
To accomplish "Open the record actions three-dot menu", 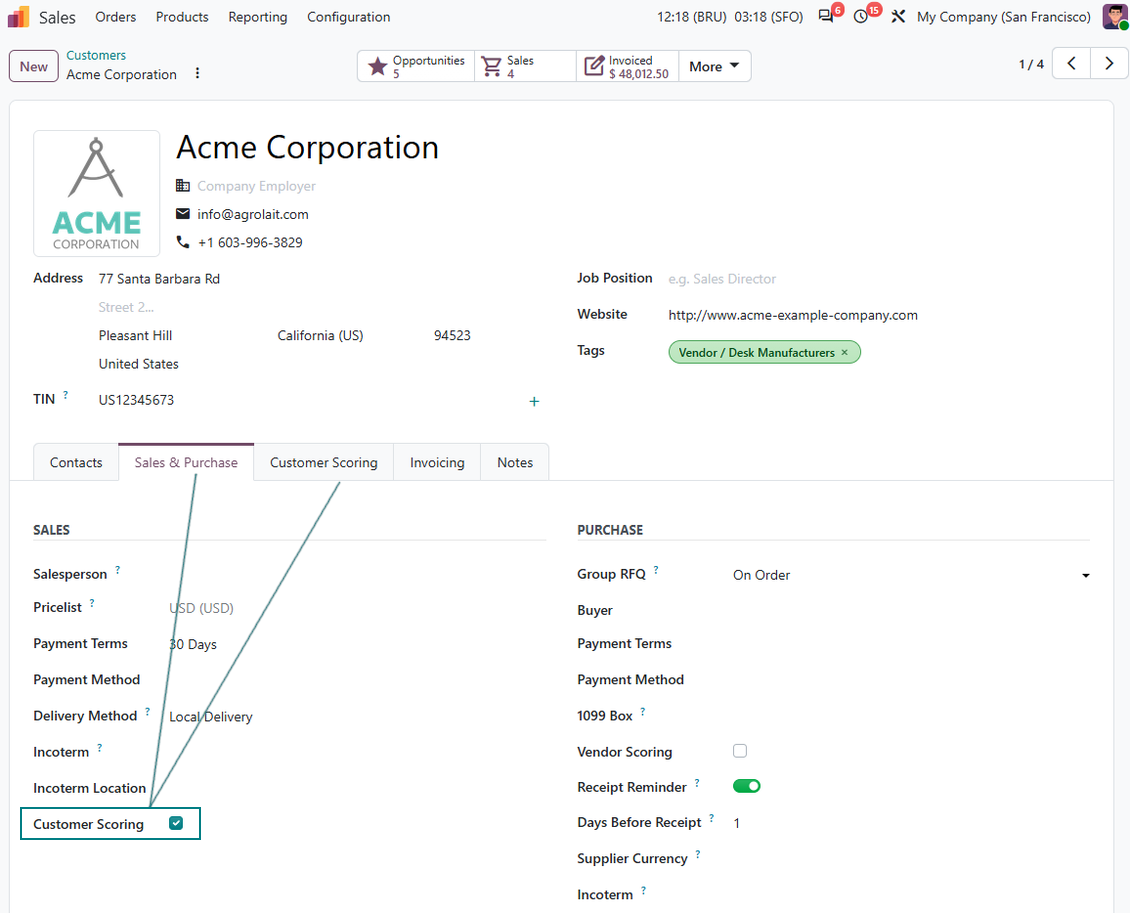I will [197, 74].
